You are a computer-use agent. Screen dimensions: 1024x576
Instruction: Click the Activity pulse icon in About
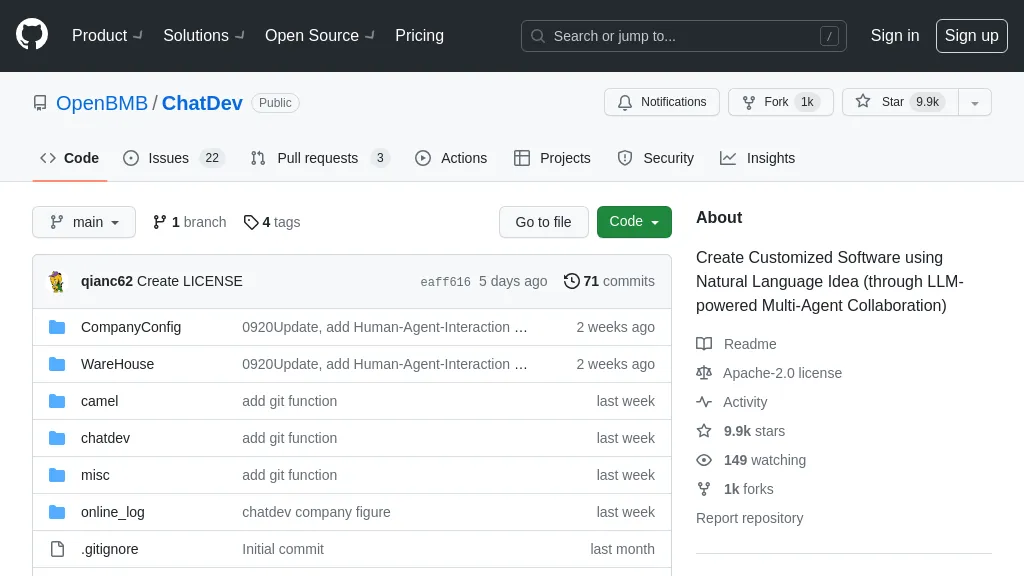(704, 402)
